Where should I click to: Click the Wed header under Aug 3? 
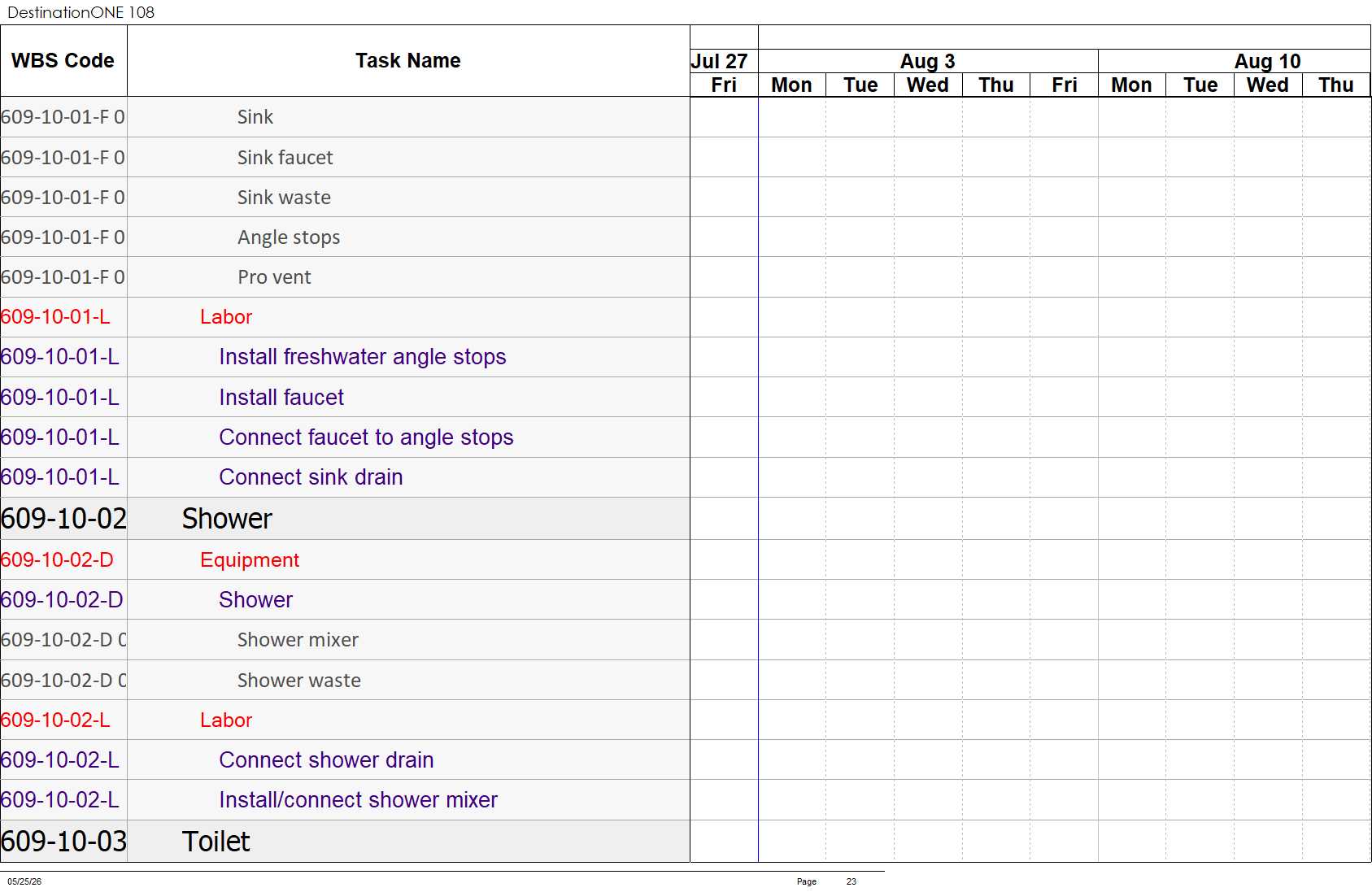pyautogui.click(x=928, y=85)
